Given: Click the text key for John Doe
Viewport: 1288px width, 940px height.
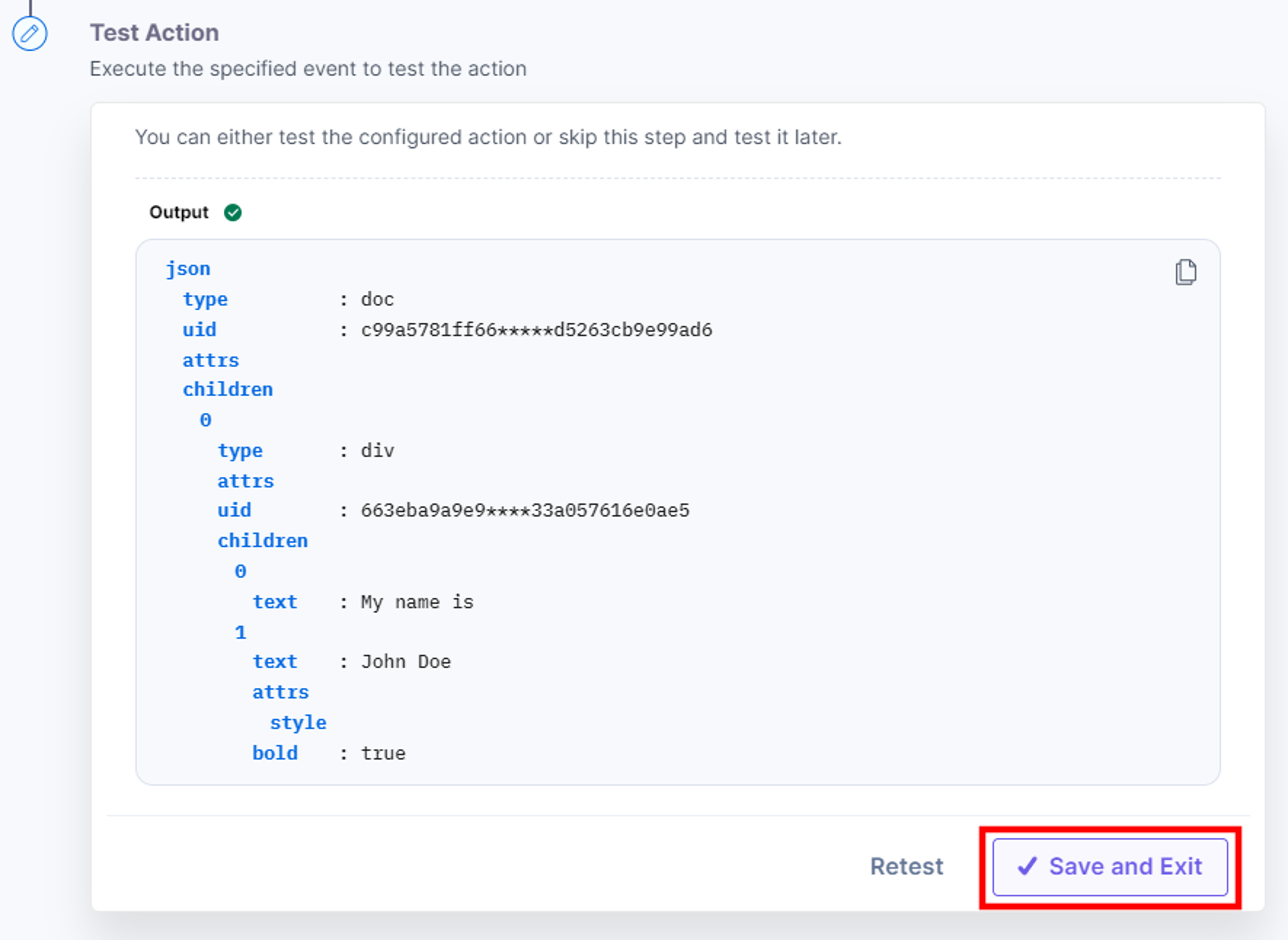Looking at the screenshot, I should (275, 662).
